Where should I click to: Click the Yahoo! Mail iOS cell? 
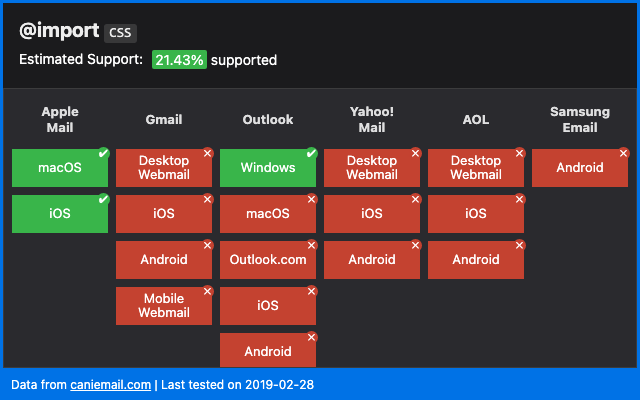[372, 214]
